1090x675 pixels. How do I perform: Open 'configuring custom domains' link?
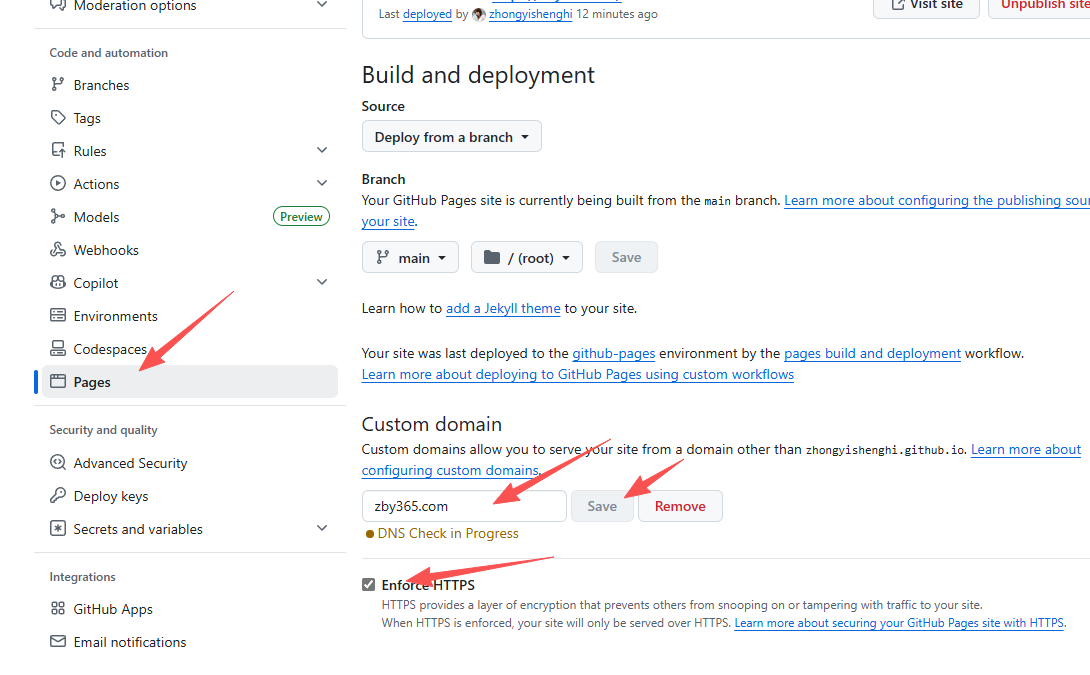coord(450,470)
